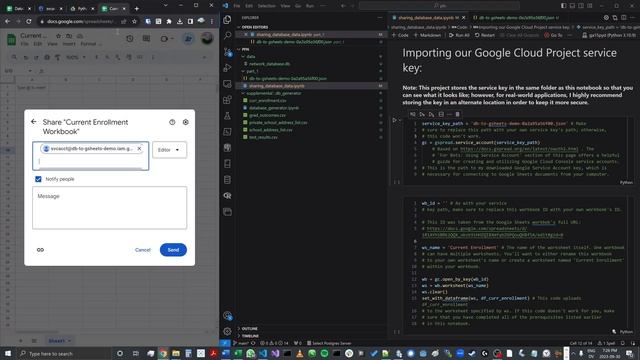Click the Message text box
Image resolution: width=640 pixels, height=360 pixels.
pos(109,208)
